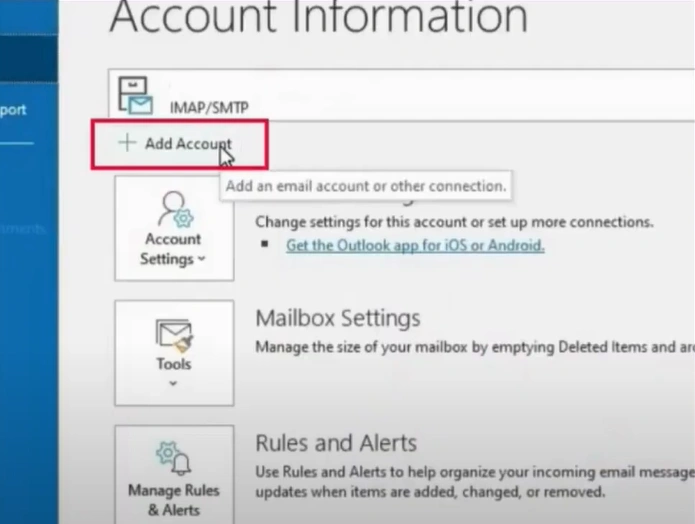Click the Account Settings person-gear icon
695x524 pixels.
(x=176, y=209)
